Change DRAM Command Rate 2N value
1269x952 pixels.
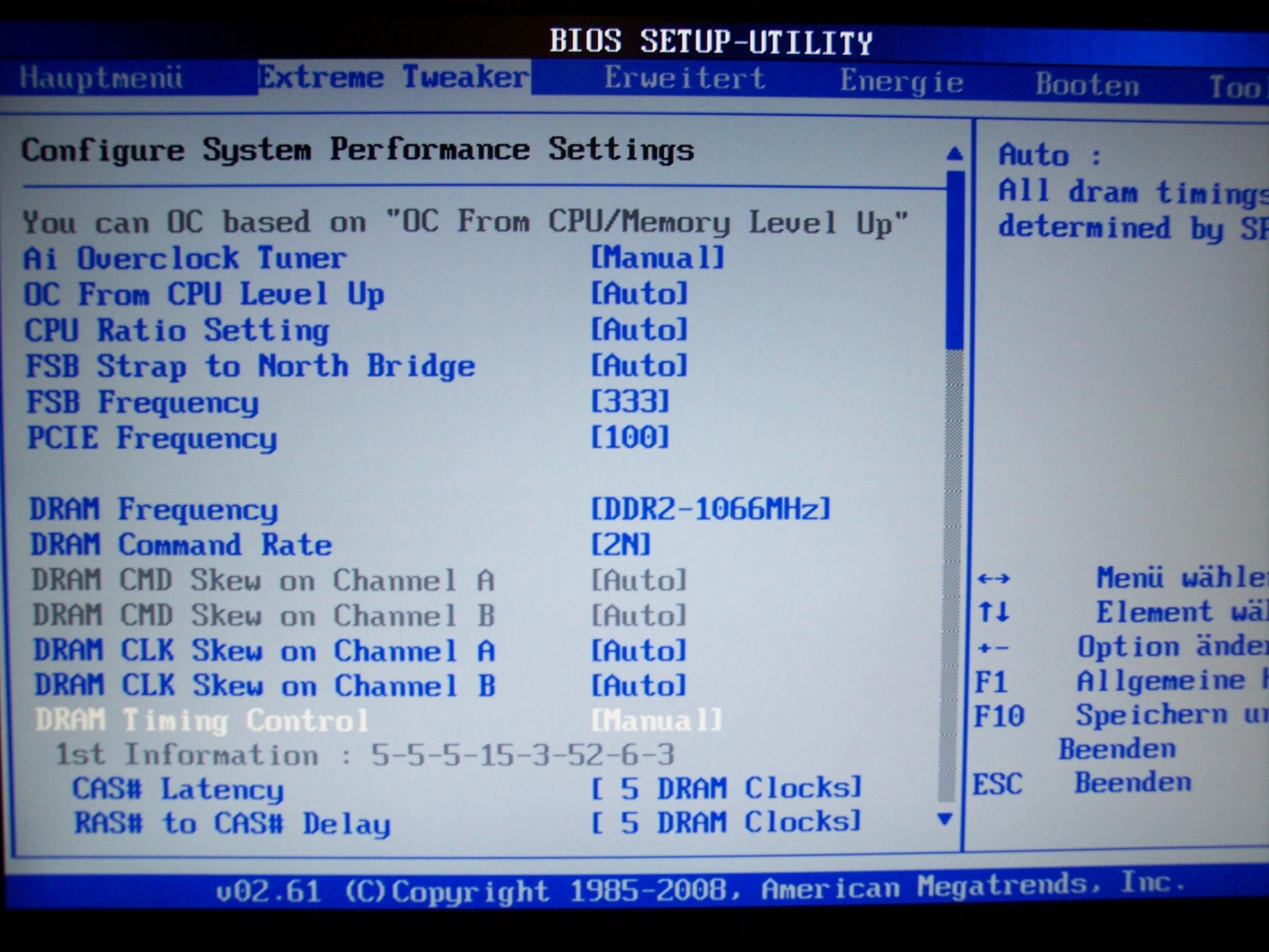[621, 544]
